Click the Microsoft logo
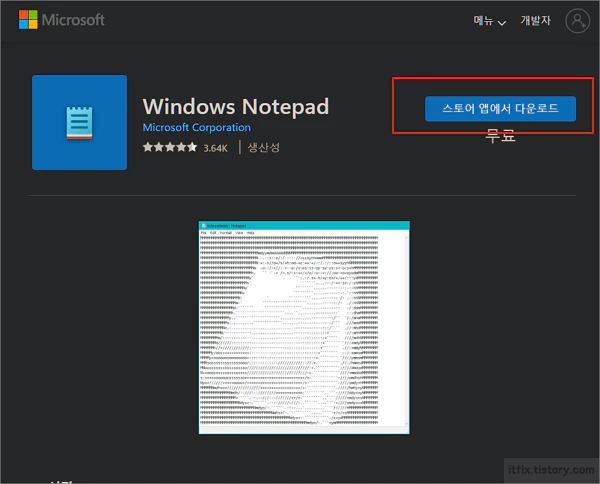This screenshot has height=484, width=600. tap(61, 20)
